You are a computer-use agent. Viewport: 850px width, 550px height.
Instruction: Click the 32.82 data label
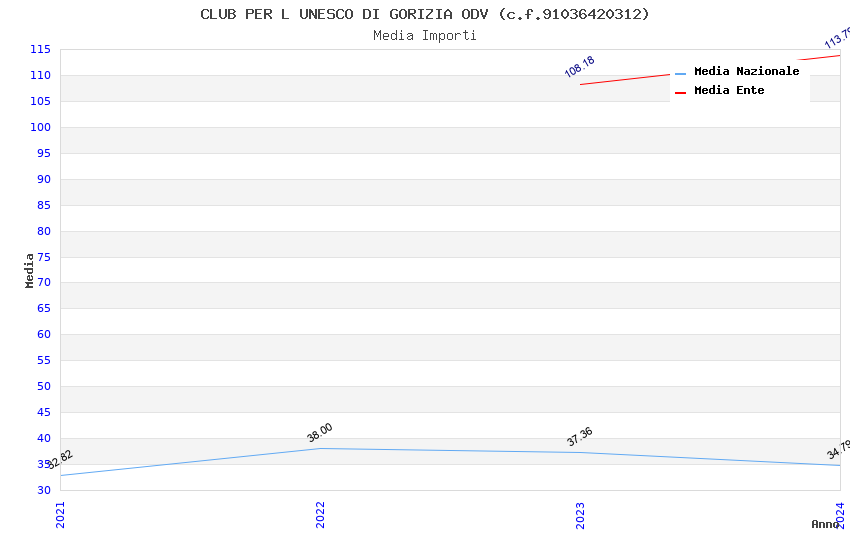[x=60, y=460]
